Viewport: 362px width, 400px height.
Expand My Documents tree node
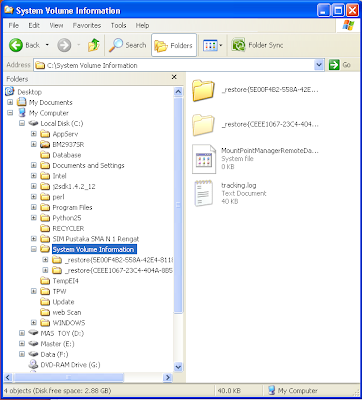coord(10,102)
